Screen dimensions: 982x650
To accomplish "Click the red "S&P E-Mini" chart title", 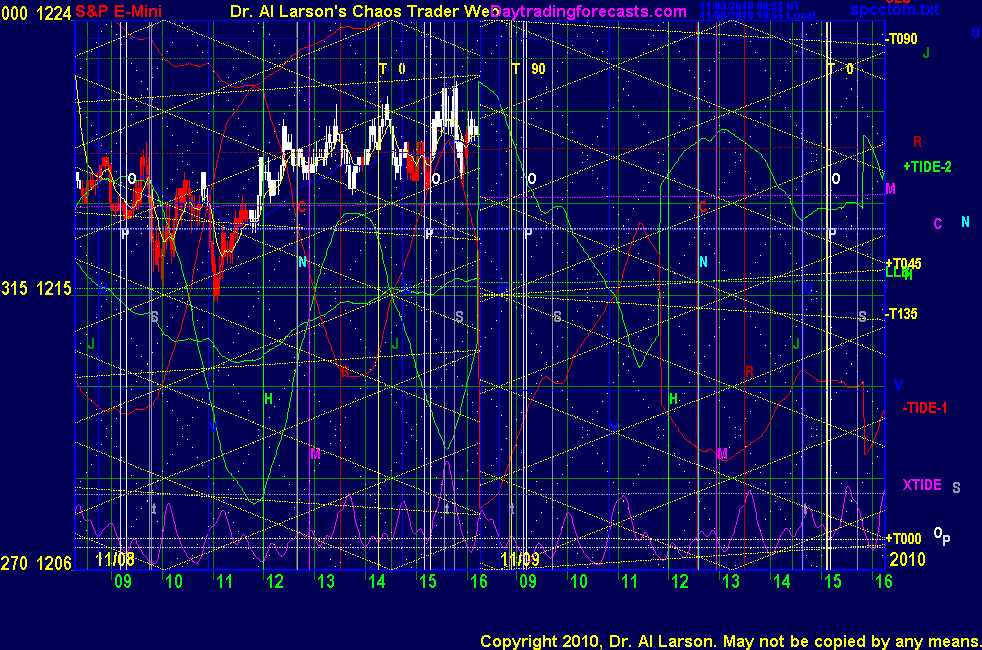I will (x=118, y=11).
